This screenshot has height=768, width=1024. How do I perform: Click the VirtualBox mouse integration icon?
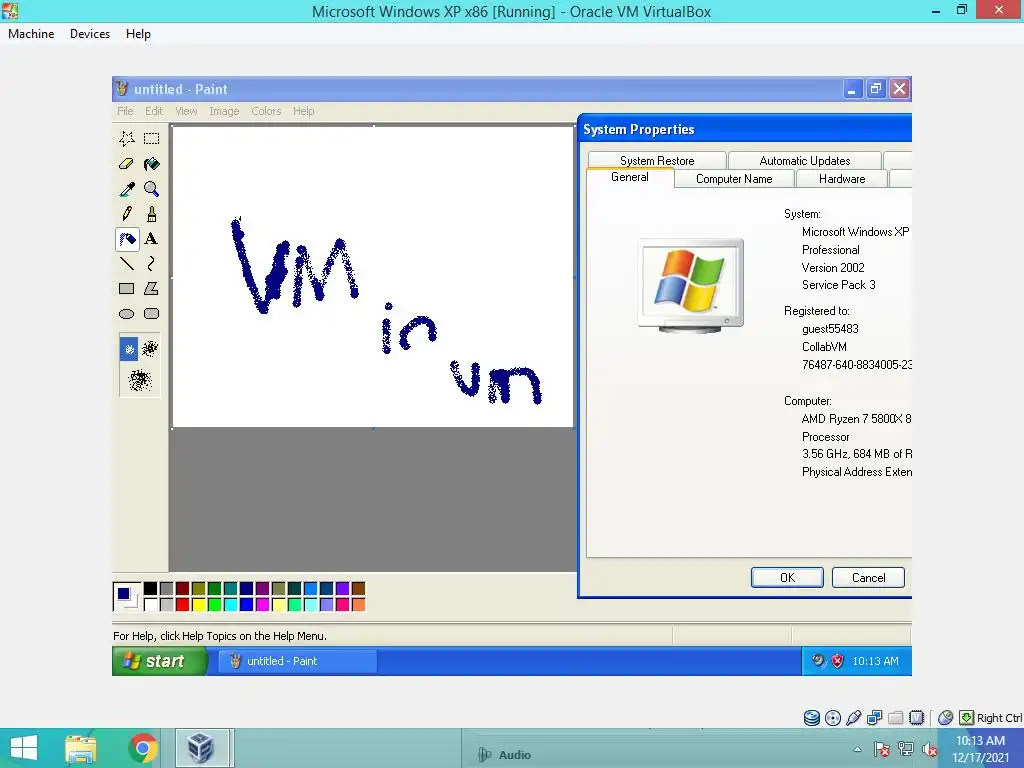point(946,718)
